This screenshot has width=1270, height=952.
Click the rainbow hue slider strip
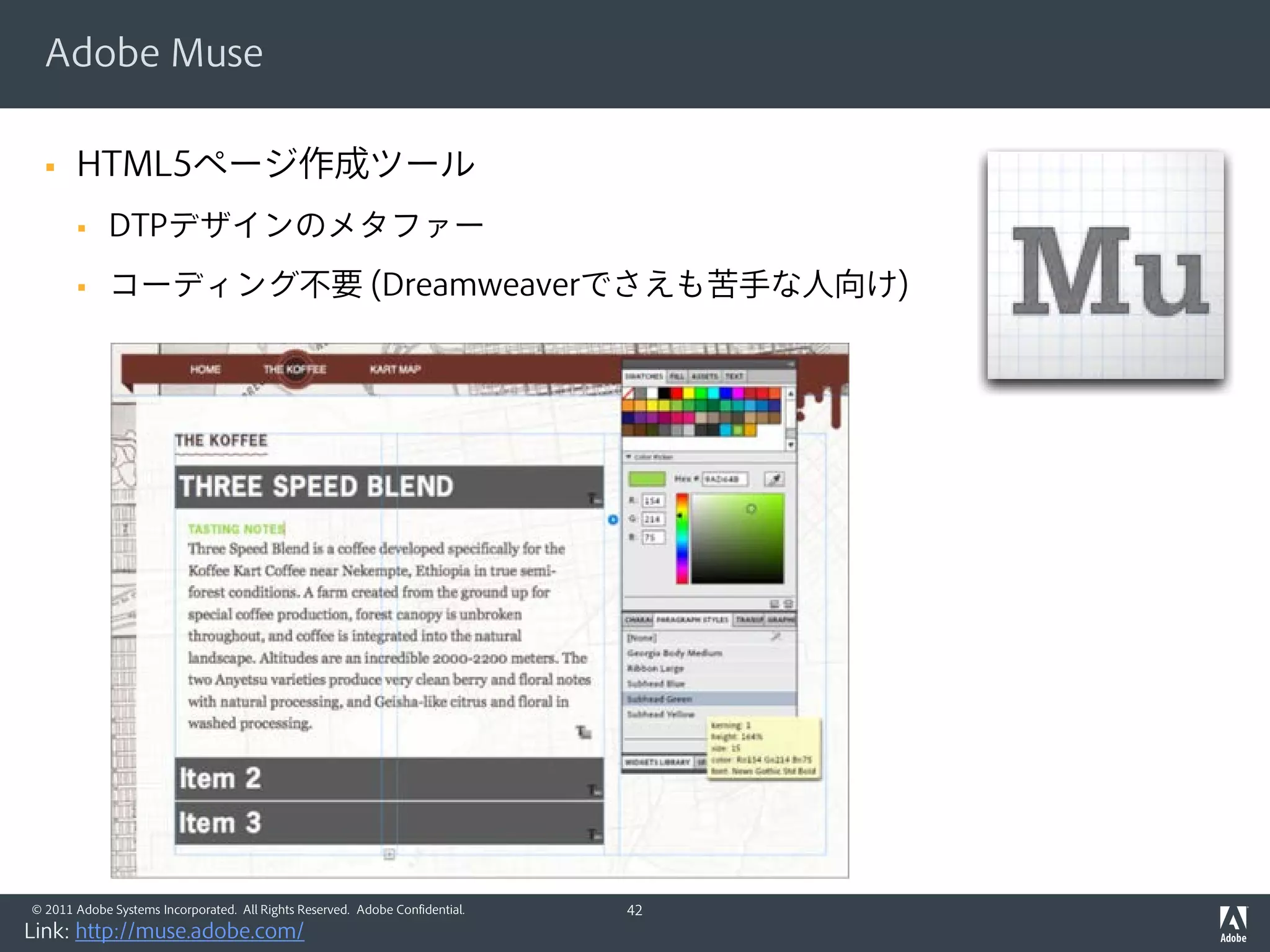coord(682,539)
